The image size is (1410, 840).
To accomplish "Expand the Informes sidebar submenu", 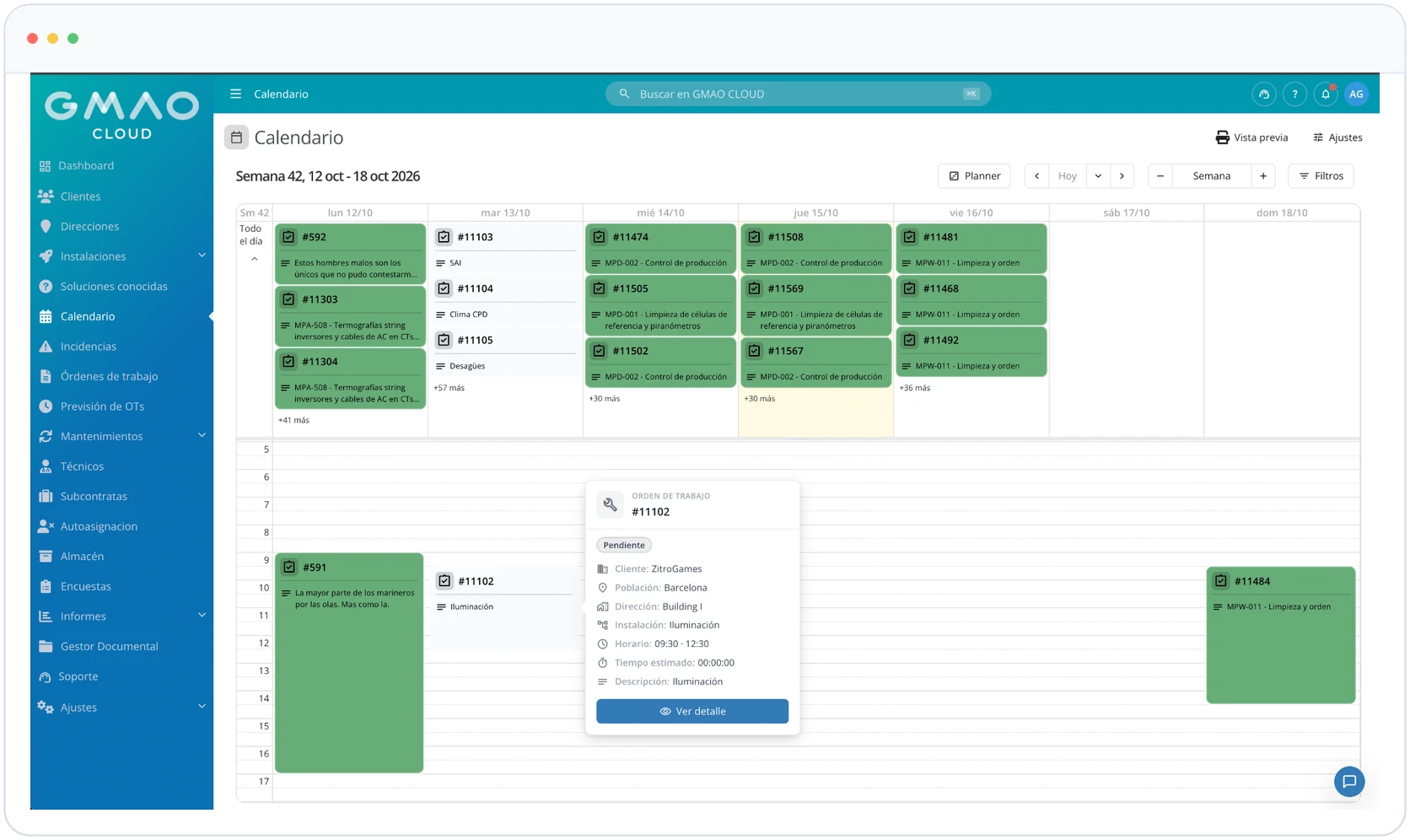I will (x=202, y=616).
